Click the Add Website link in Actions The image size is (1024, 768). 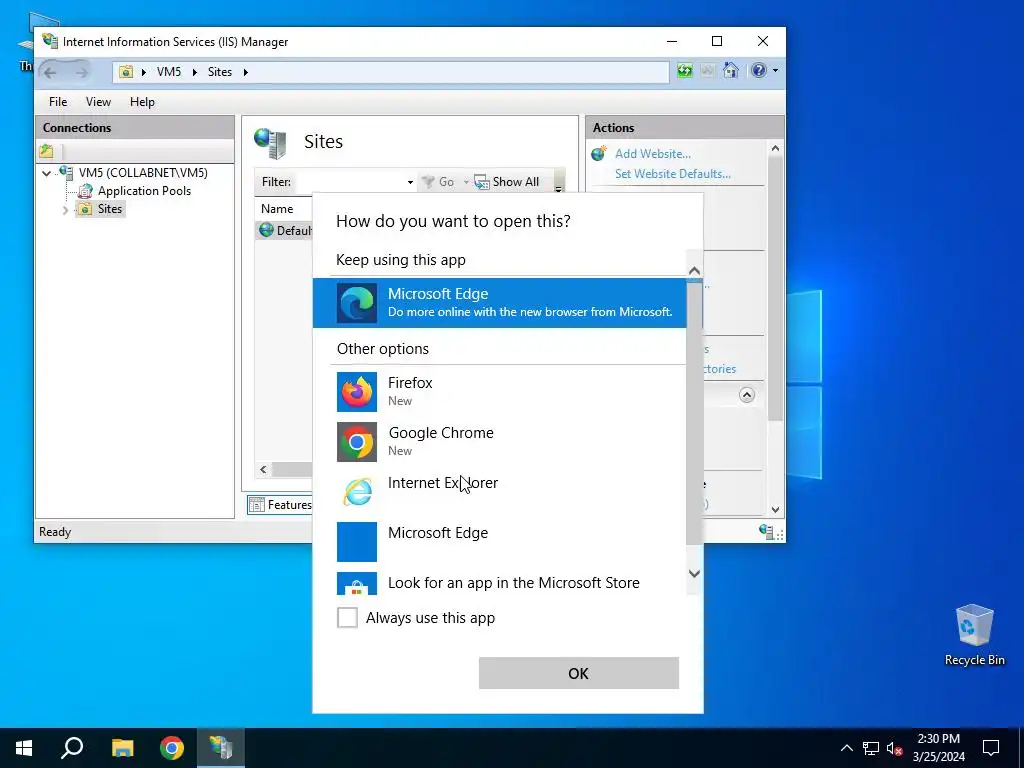652,154
